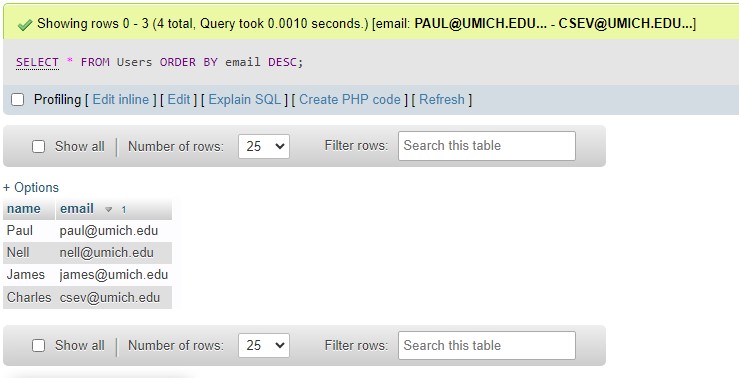Tick the lower Show all checkbox
The height and width of the screenshot is (378, 739).
(38, 345)
